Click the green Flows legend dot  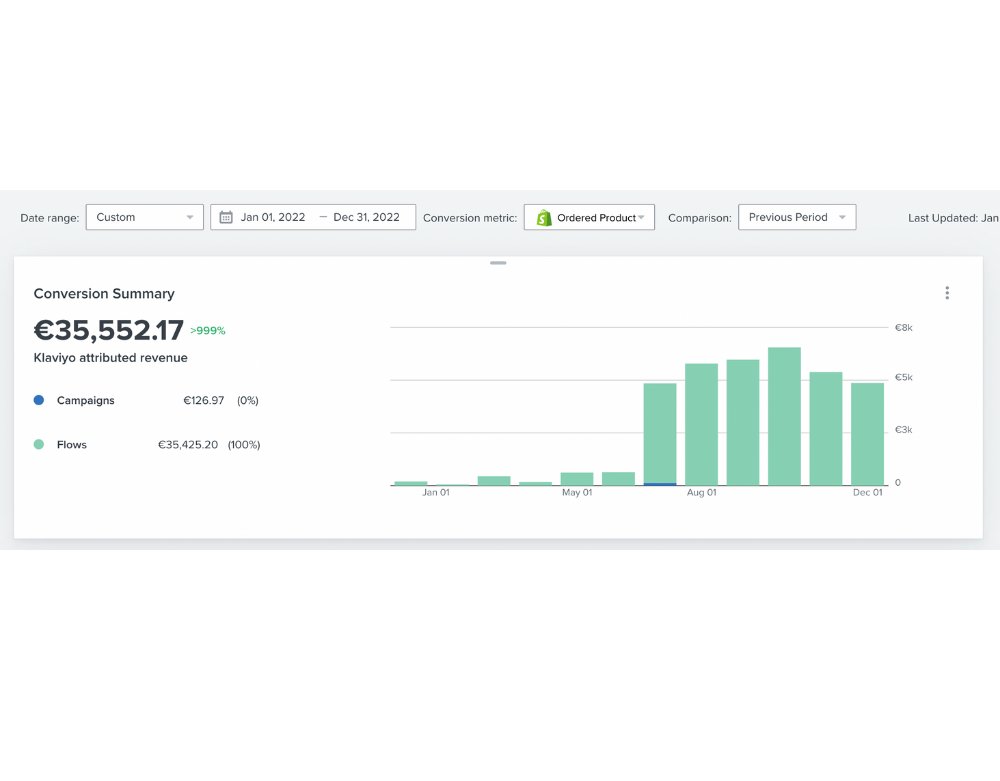tap(39, 444)
